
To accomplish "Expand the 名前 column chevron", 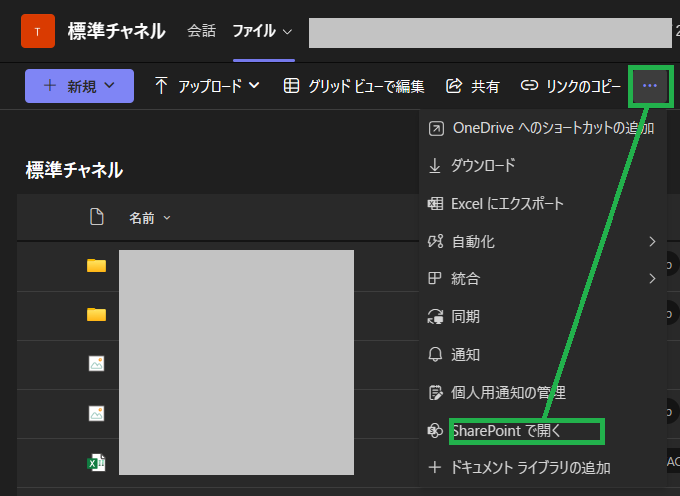I will click(x=167, y=218).
